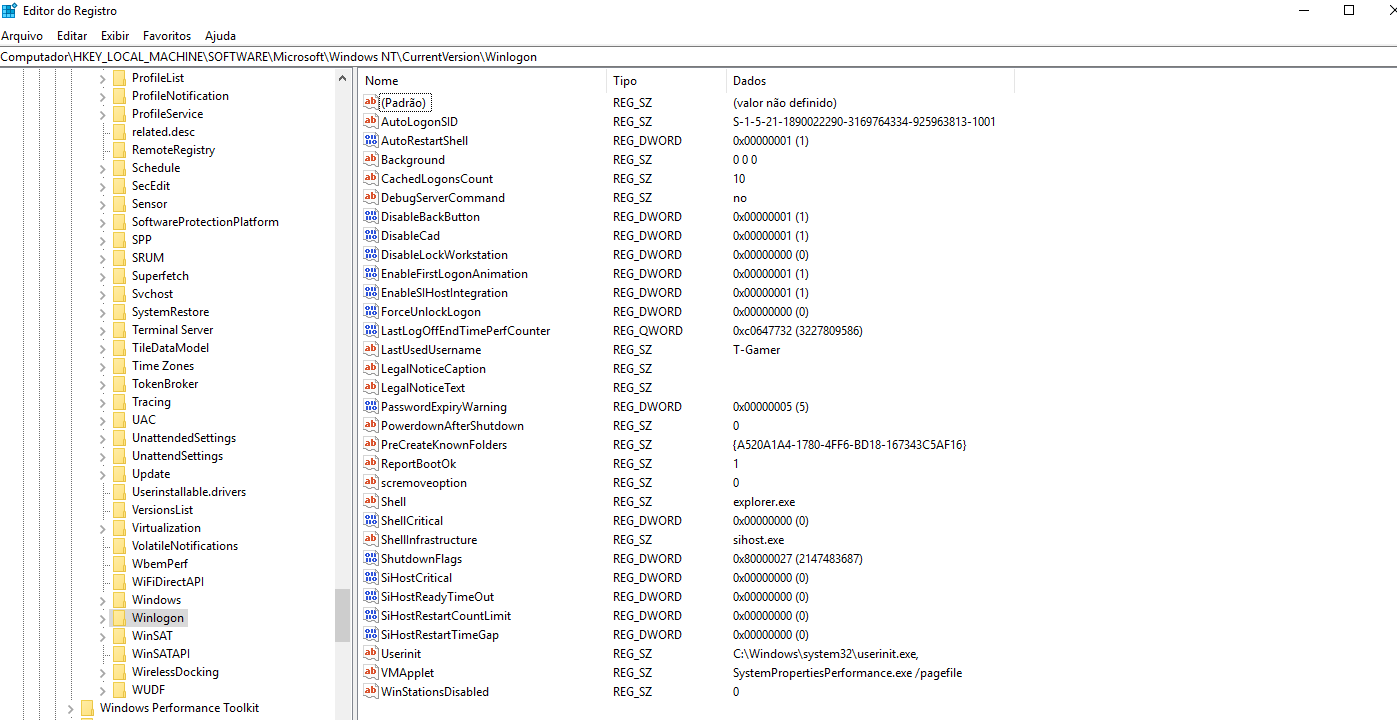The width and height of the screenshot is (1397, 720).
Task: Select the LegalNoticeCaption value name
Action: [433, 368]
